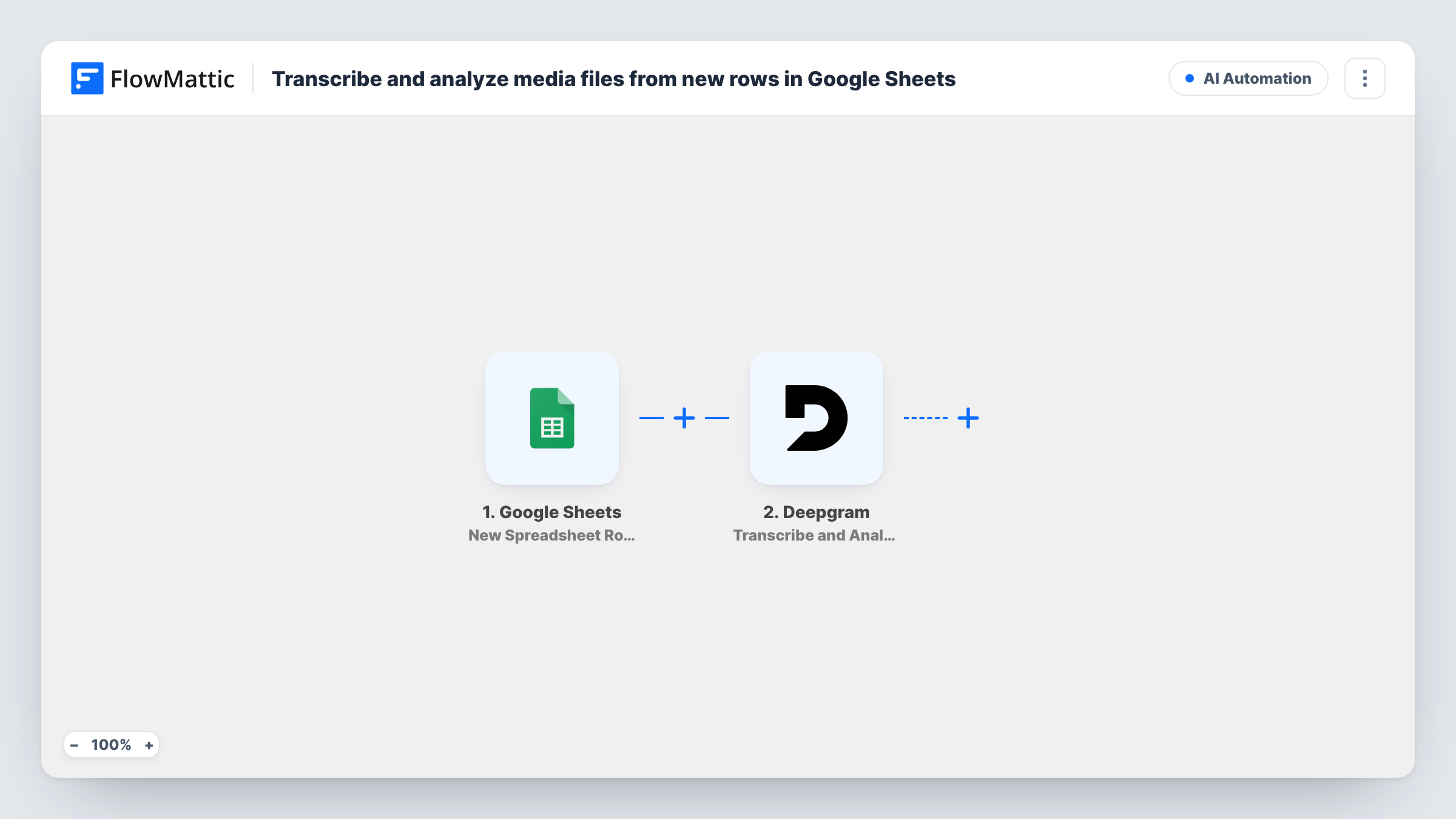
Task: Open the three-dot options menu
Action: point(1365,78)
